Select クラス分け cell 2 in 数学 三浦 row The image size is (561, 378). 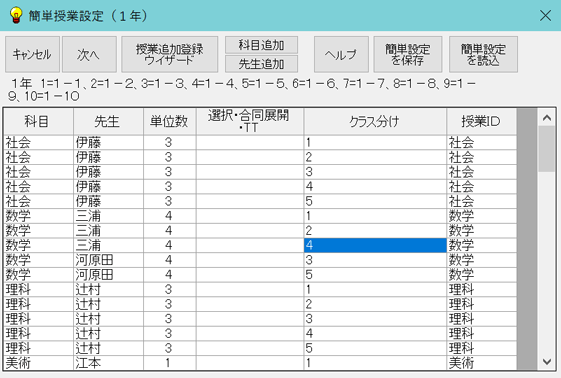click(375, 231)
